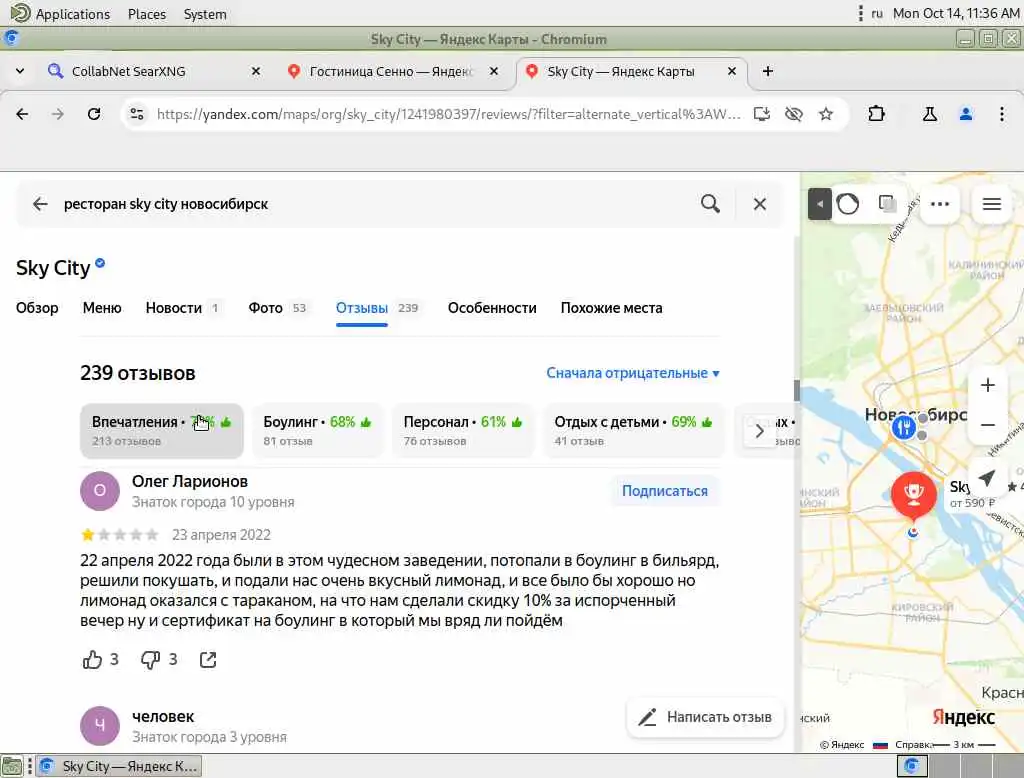Image resolution: width=1024 pixels, height=778 pixels.
Task: Clear the search with the X icon
Action: (x=760, y=204)
